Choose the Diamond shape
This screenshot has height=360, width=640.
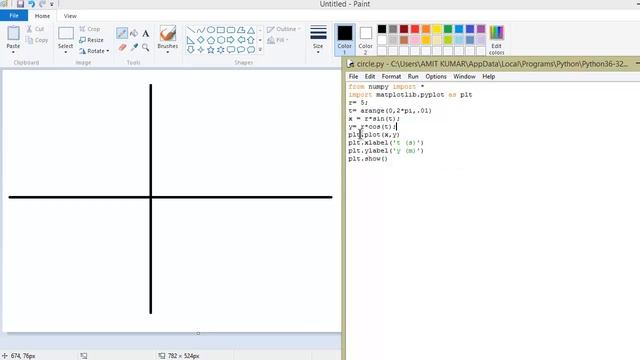pyautogui.click(x=200, y=40)
